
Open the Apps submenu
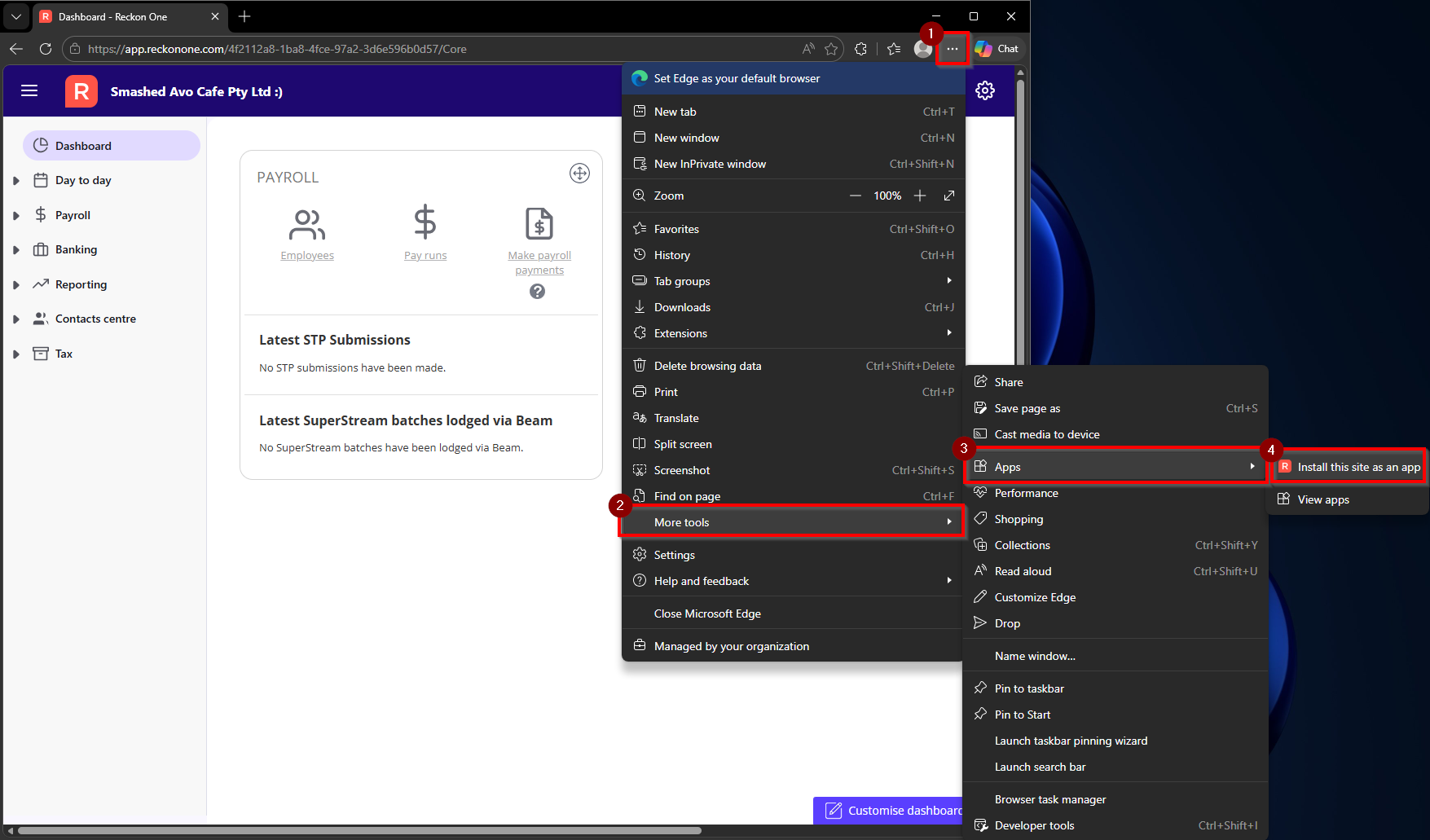point(1115,467)
